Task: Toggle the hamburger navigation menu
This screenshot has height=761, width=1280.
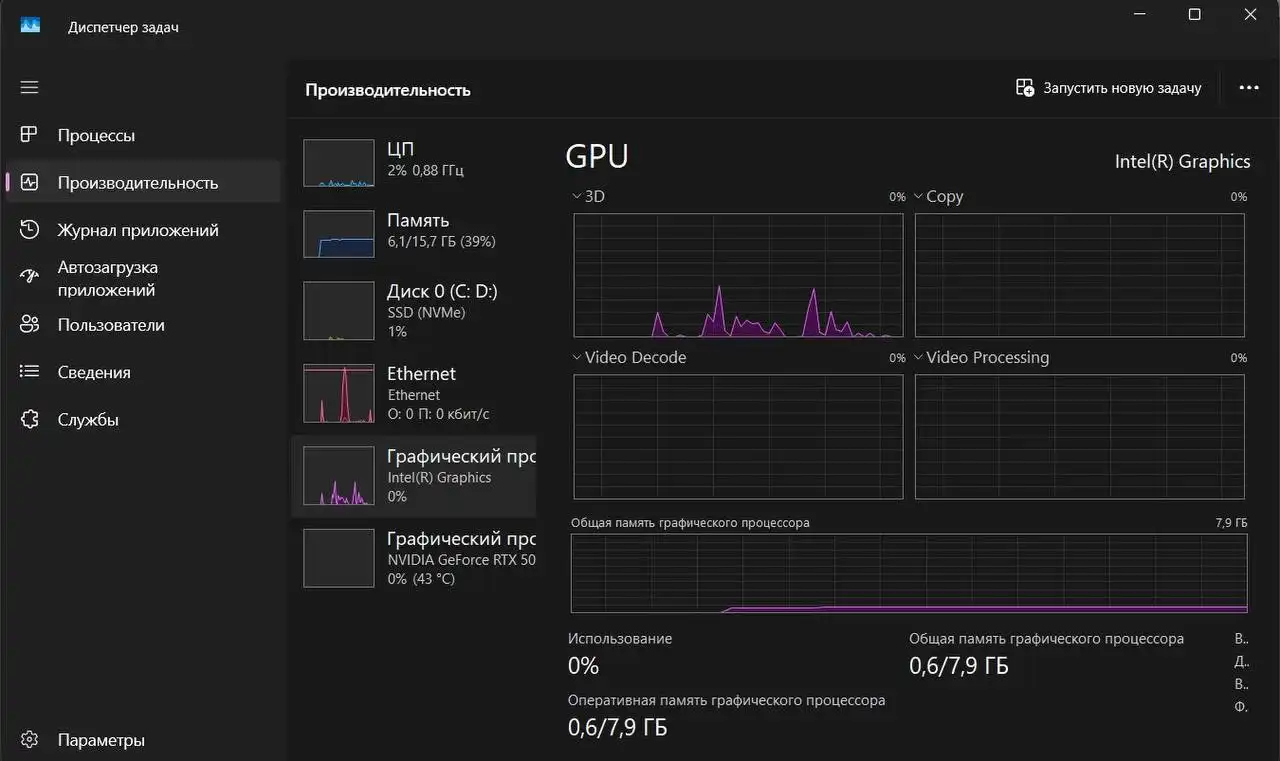Action: 29,88
